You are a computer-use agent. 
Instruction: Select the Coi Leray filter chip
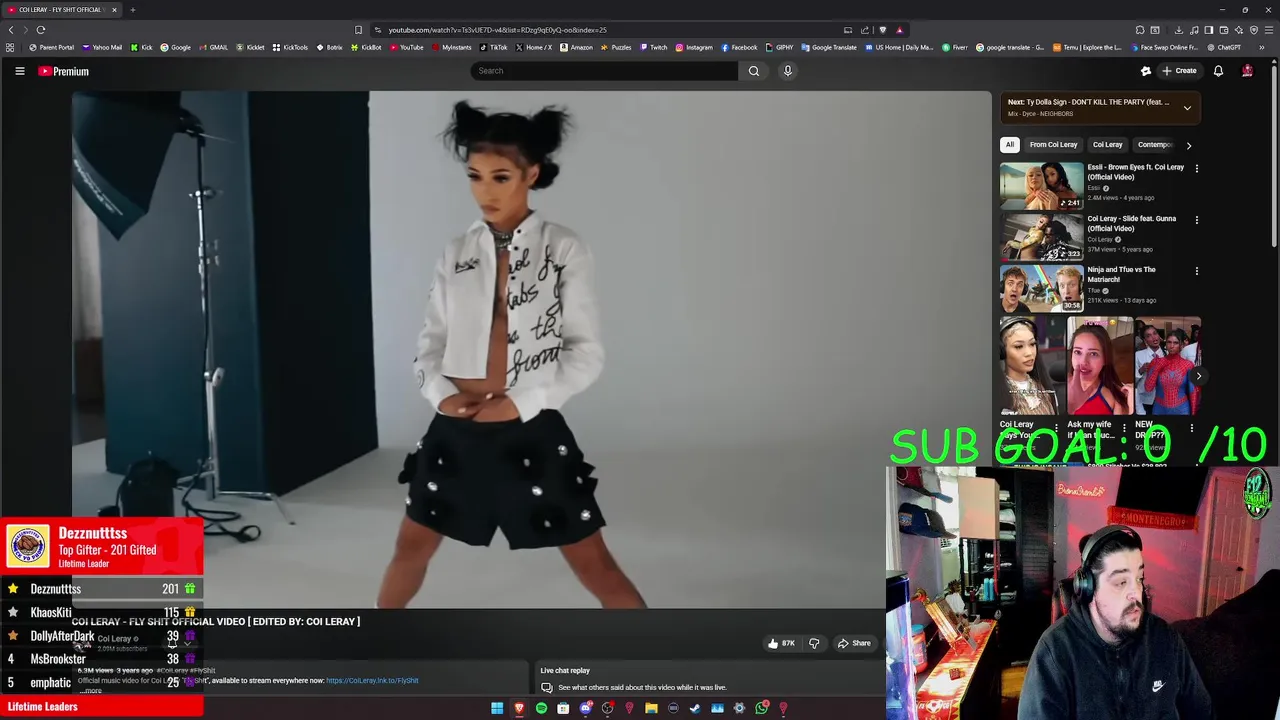1107,145
